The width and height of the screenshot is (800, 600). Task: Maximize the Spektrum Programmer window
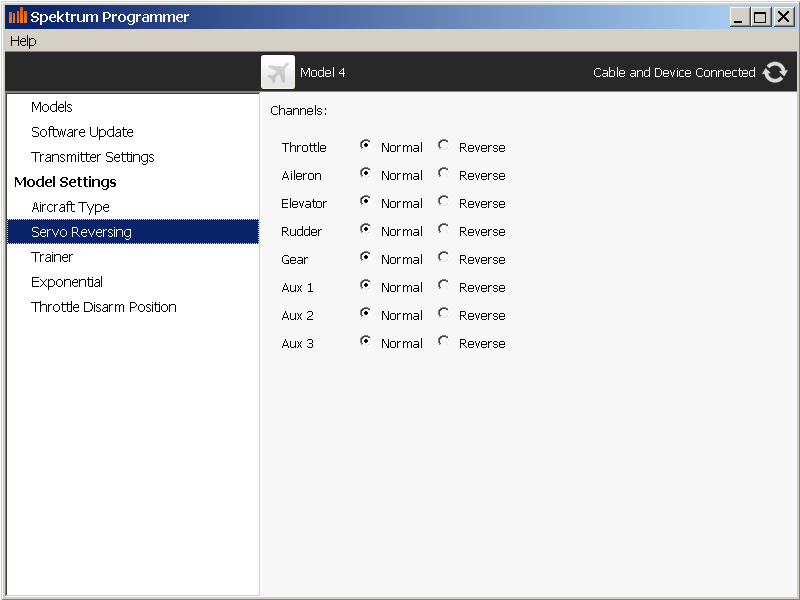[x=760, y=17]
